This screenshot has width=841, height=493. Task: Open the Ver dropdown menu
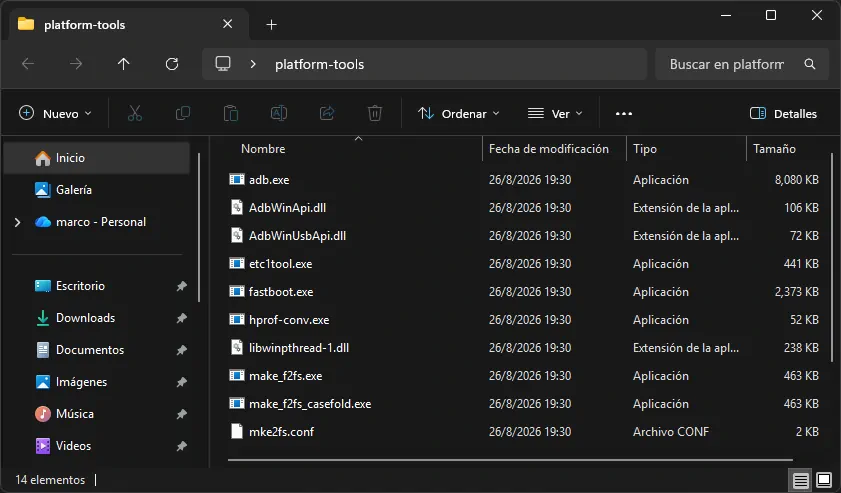555,114
